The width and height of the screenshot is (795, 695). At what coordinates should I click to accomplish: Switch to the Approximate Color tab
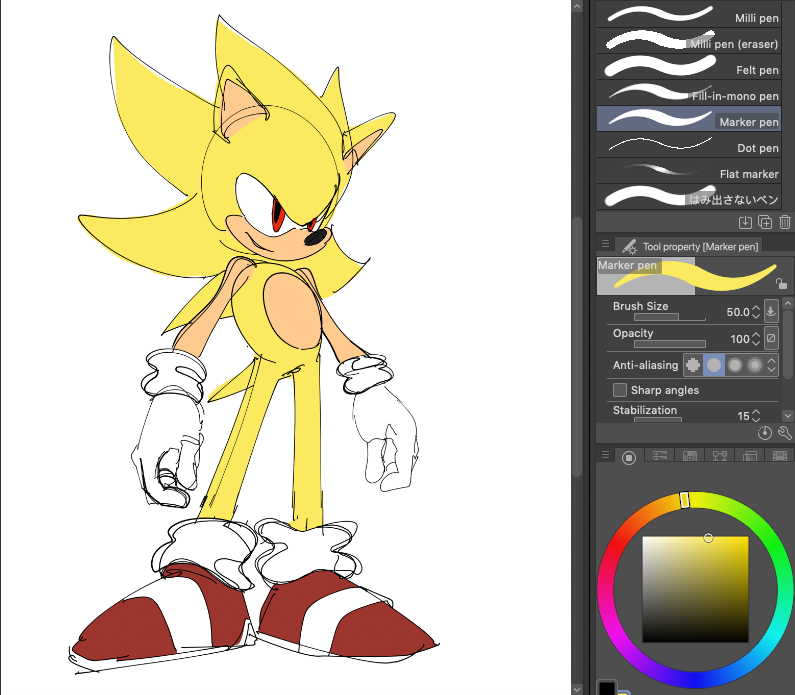(x=749, y=456)
